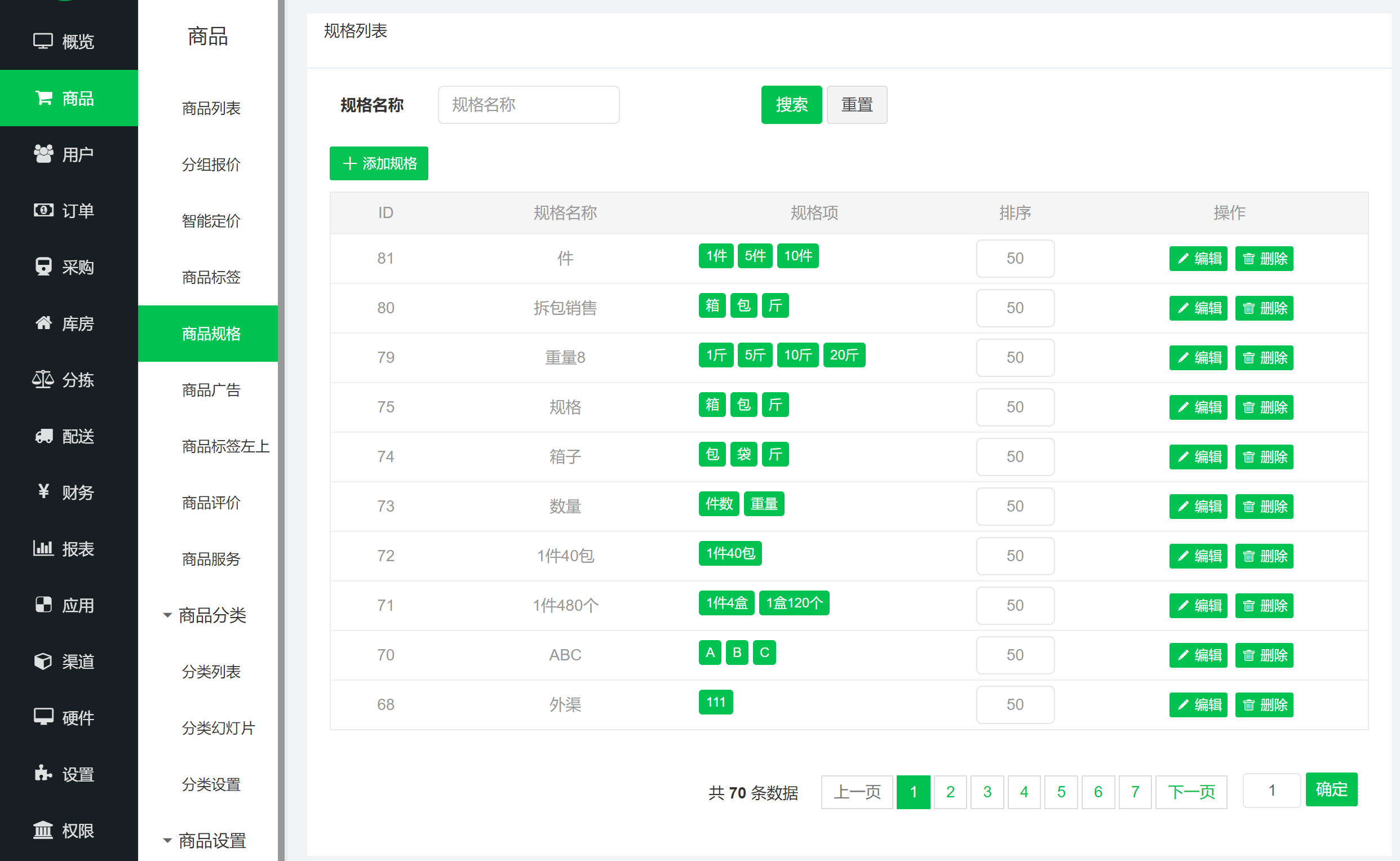Open 分类列表 under 商品分类
This screenshot has width=1400, height=861.
point(211,671)
